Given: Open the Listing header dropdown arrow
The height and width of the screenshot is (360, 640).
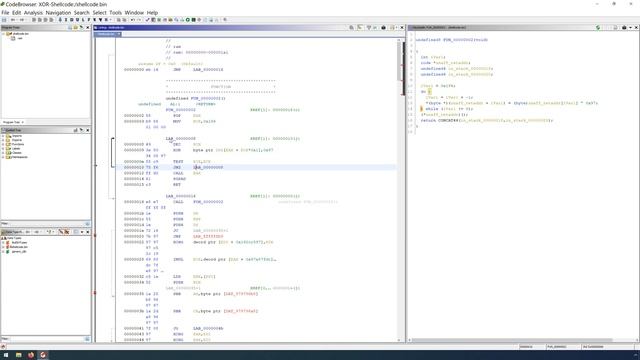Looking at the screenshot, I should pyautogui.click(x=396, y=27).
